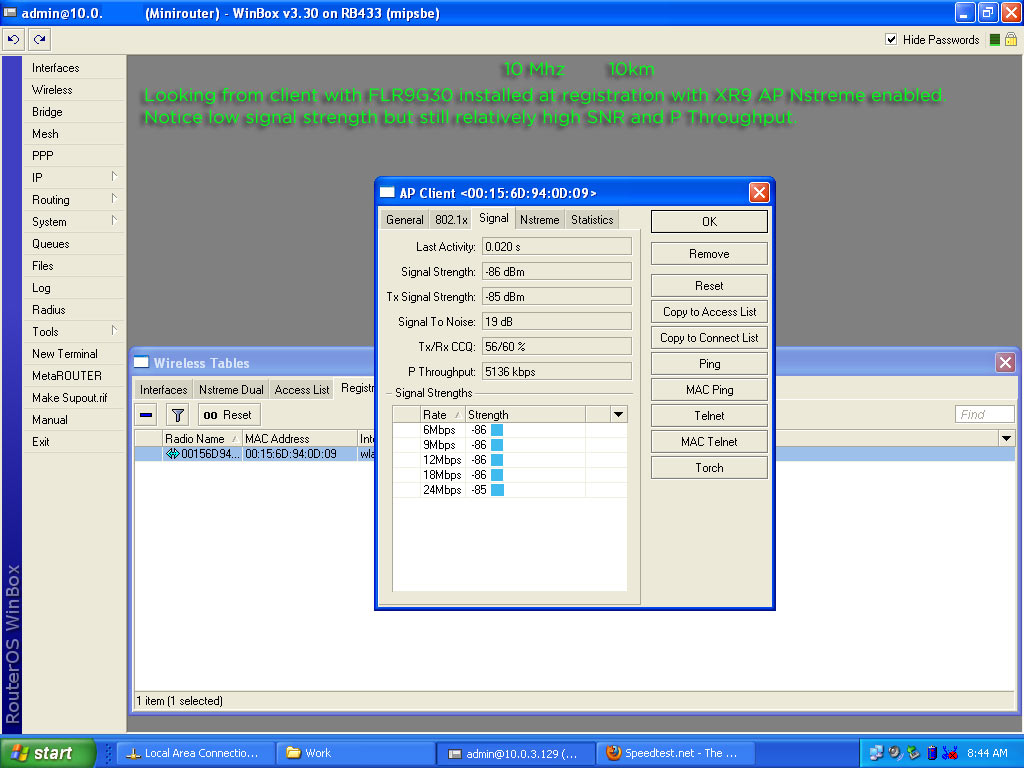Switch to Nstreme Dual tab in Wireless Tables
Screen dimensions: 1024x768
[231, 390]
